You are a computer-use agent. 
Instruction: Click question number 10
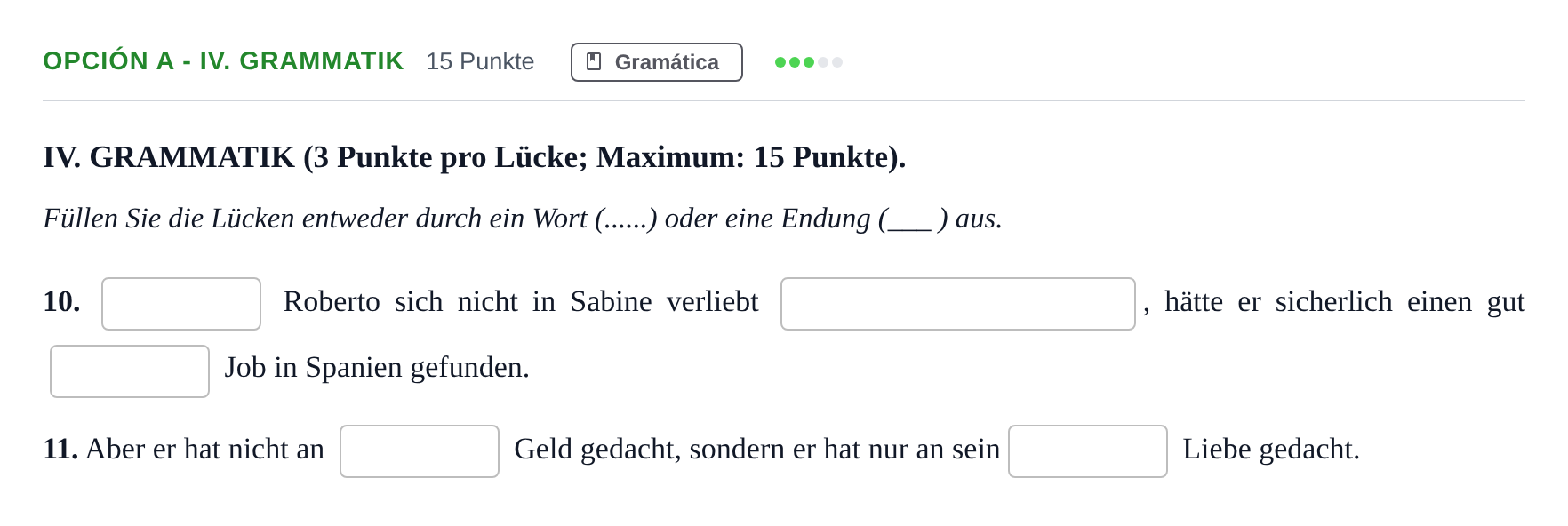(x=61, y=302)
